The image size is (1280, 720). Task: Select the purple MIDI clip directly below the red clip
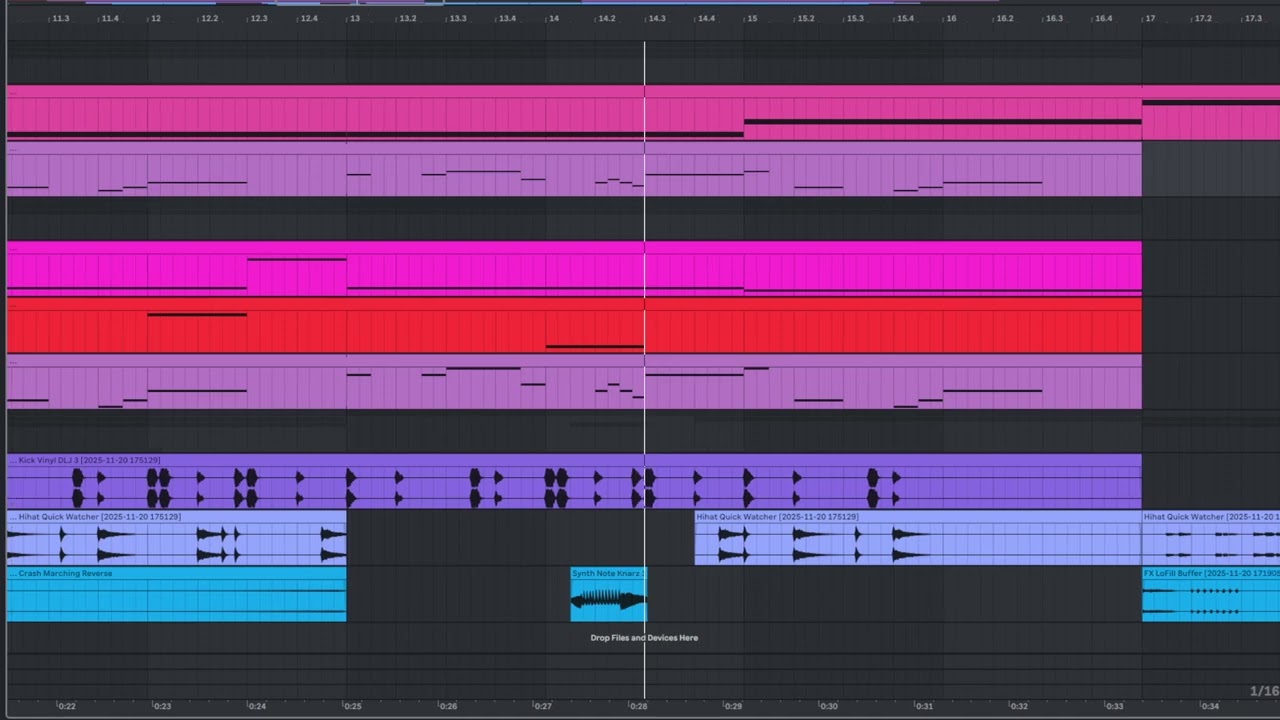tap(574, 382)
